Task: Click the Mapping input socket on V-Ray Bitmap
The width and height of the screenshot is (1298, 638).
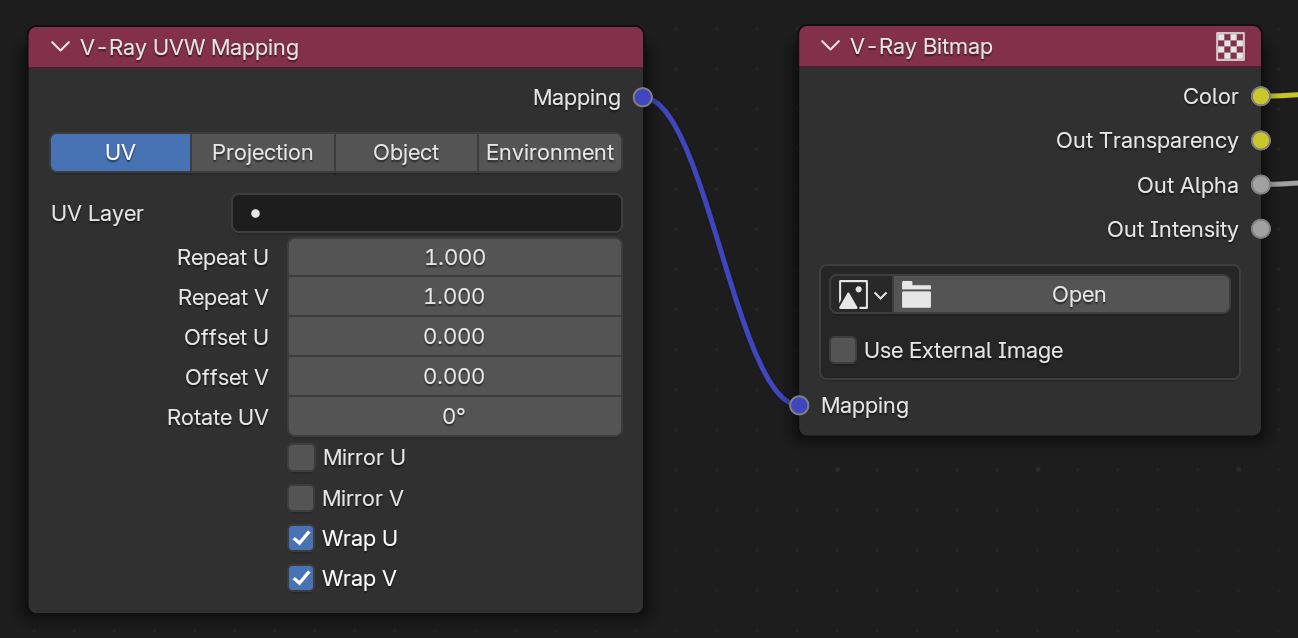Action: [799, 405]
